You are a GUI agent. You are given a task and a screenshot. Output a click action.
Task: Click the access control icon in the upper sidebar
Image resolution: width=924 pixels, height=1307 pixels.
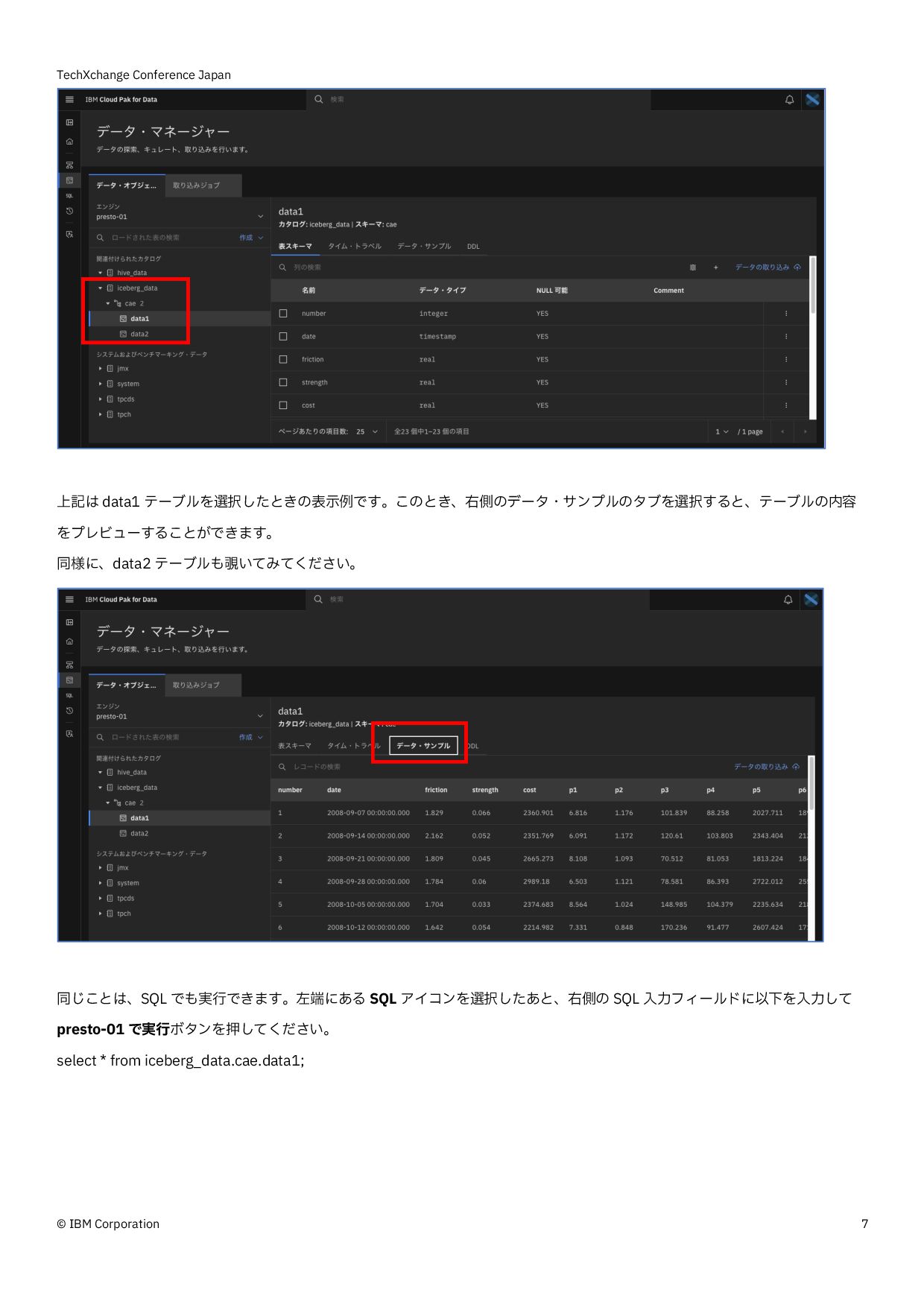[69, 234]
